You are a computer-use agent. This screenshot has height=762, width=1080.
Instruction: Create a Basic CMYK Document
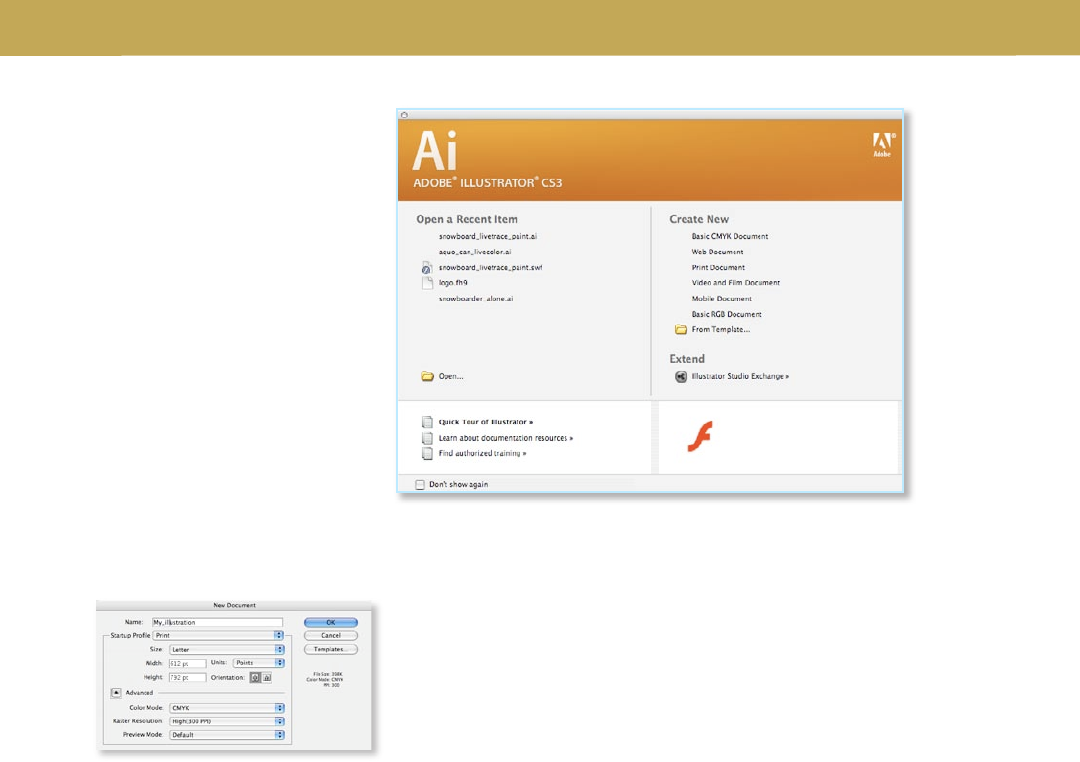click(729, 236)
